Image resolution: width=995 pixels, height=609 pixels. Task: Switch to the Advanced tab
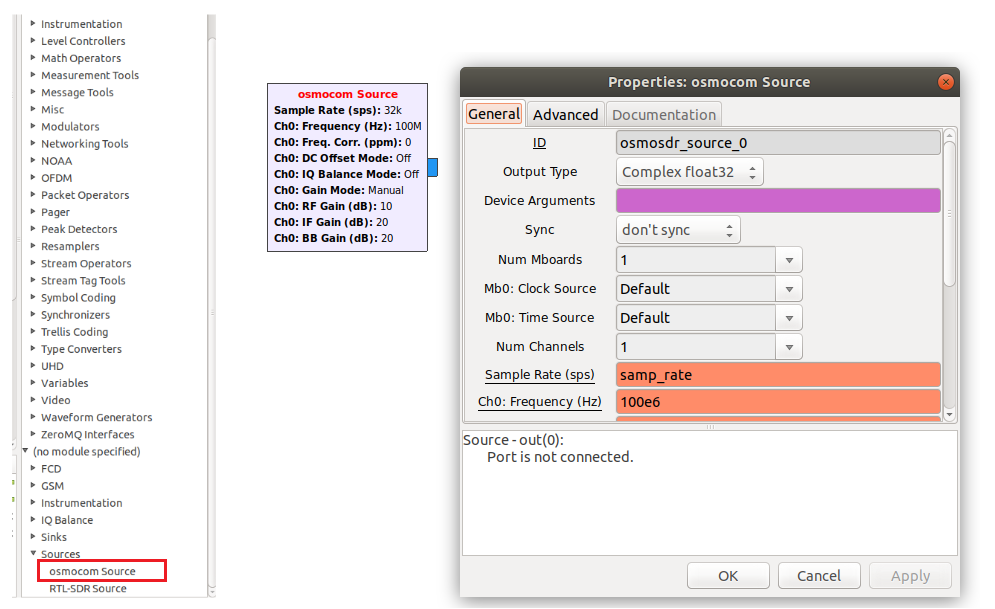(x=565, y=115)
